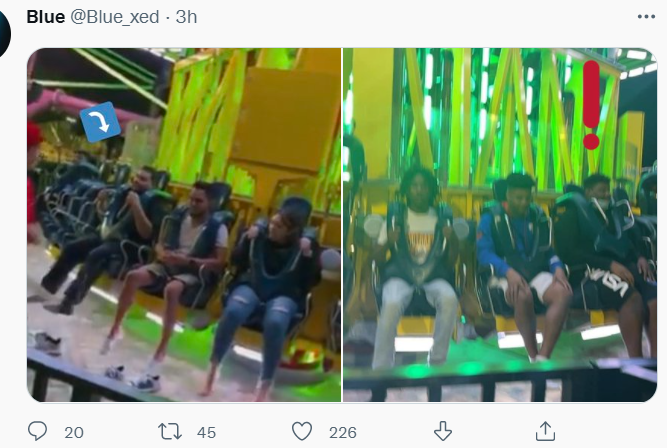Click the reply speech bubble icon

[x=38, y=431]
